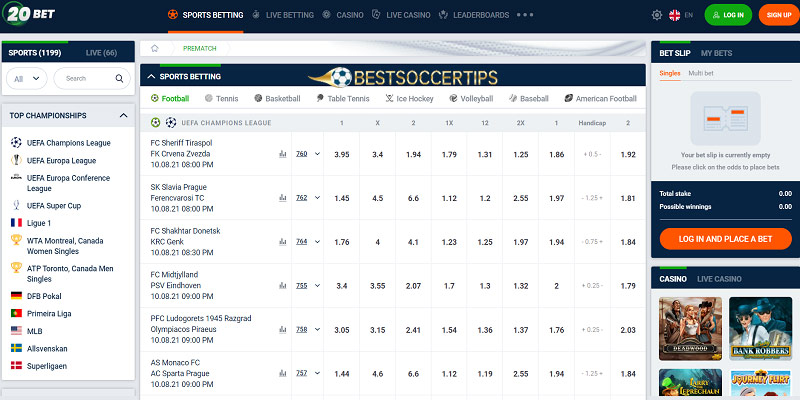Open market count 760 for Sheriff Tiraspol match
Image resolution: width=800 pixels, height=400 pixels.
pyautogui.click(x=302, y=154)
